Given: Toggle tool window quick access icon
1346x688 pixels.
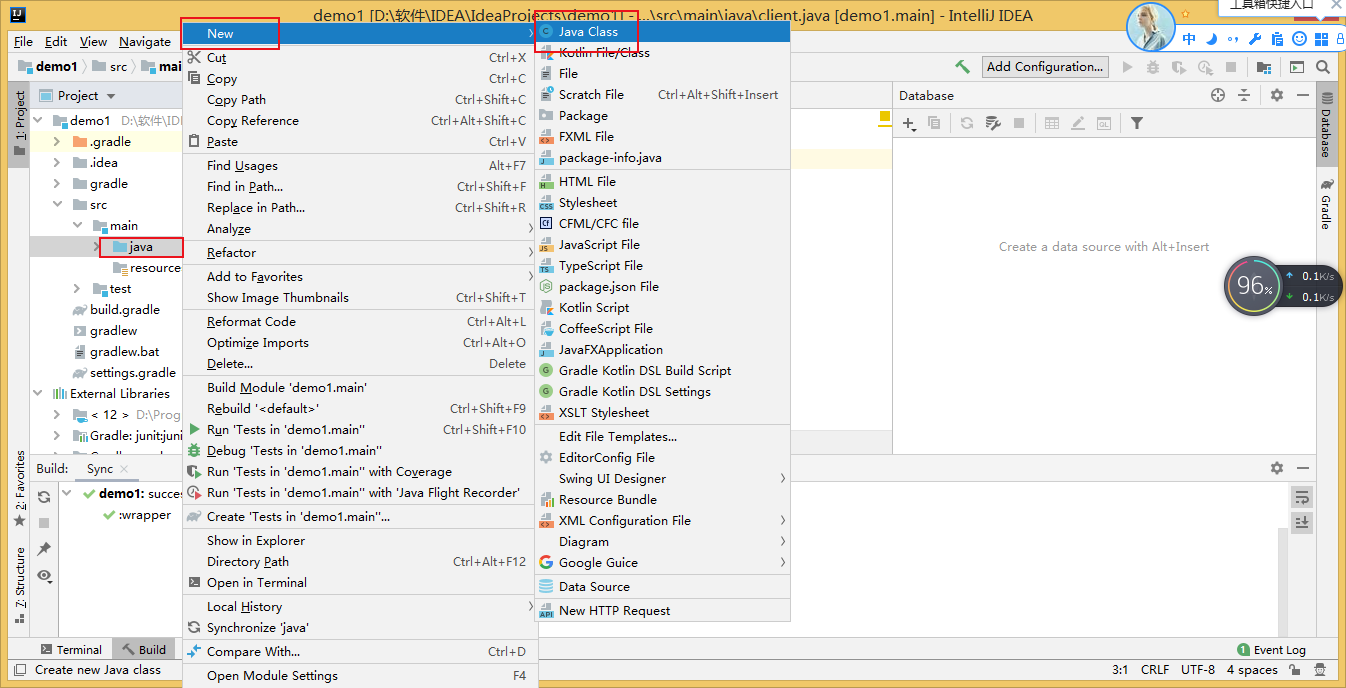Looking at the screenshot, I should [19, 670].
